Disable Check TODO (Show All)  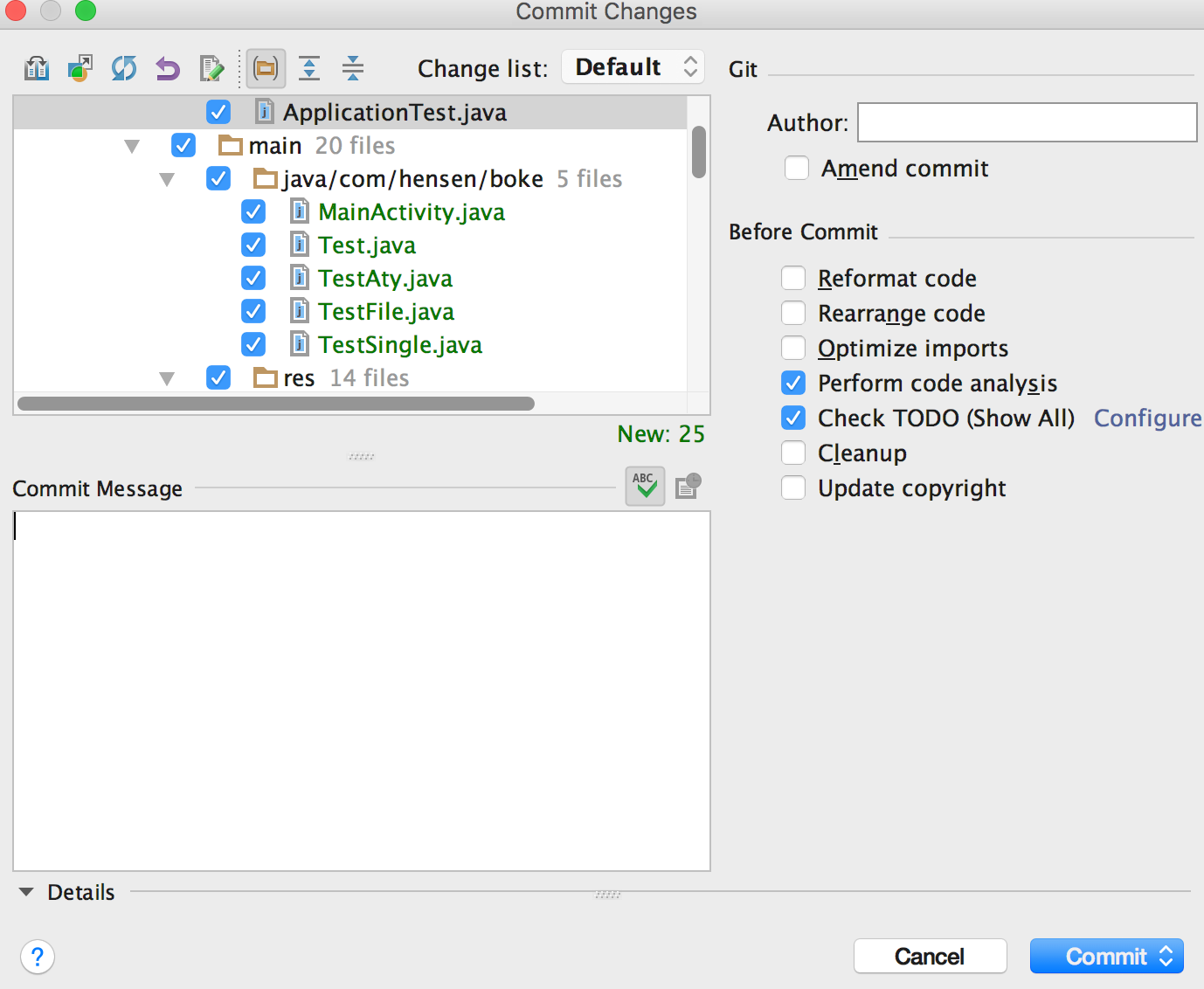click(793, 418)
